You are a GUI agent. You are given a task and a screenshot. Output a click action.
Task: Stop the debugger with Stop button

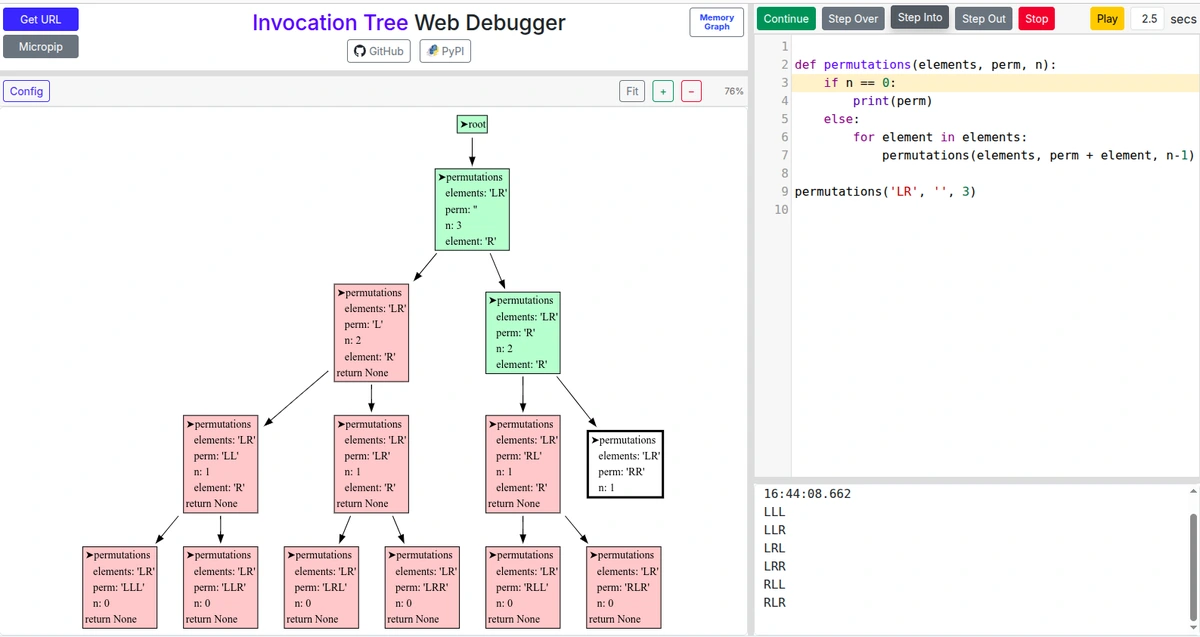pos(1037,19)
